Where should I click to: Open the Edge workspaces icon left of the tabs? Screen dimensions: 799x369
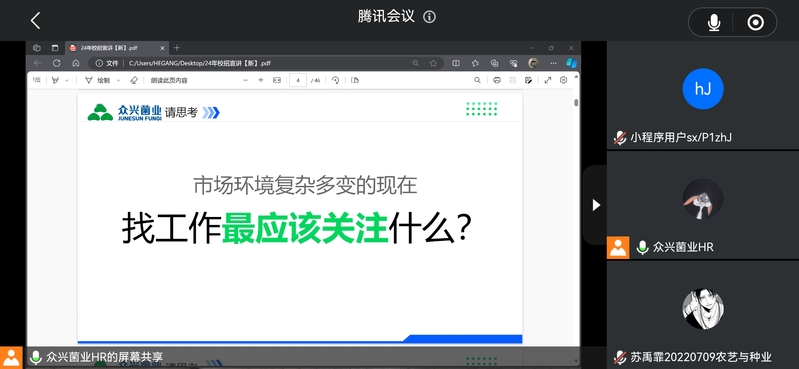point(37,48)
